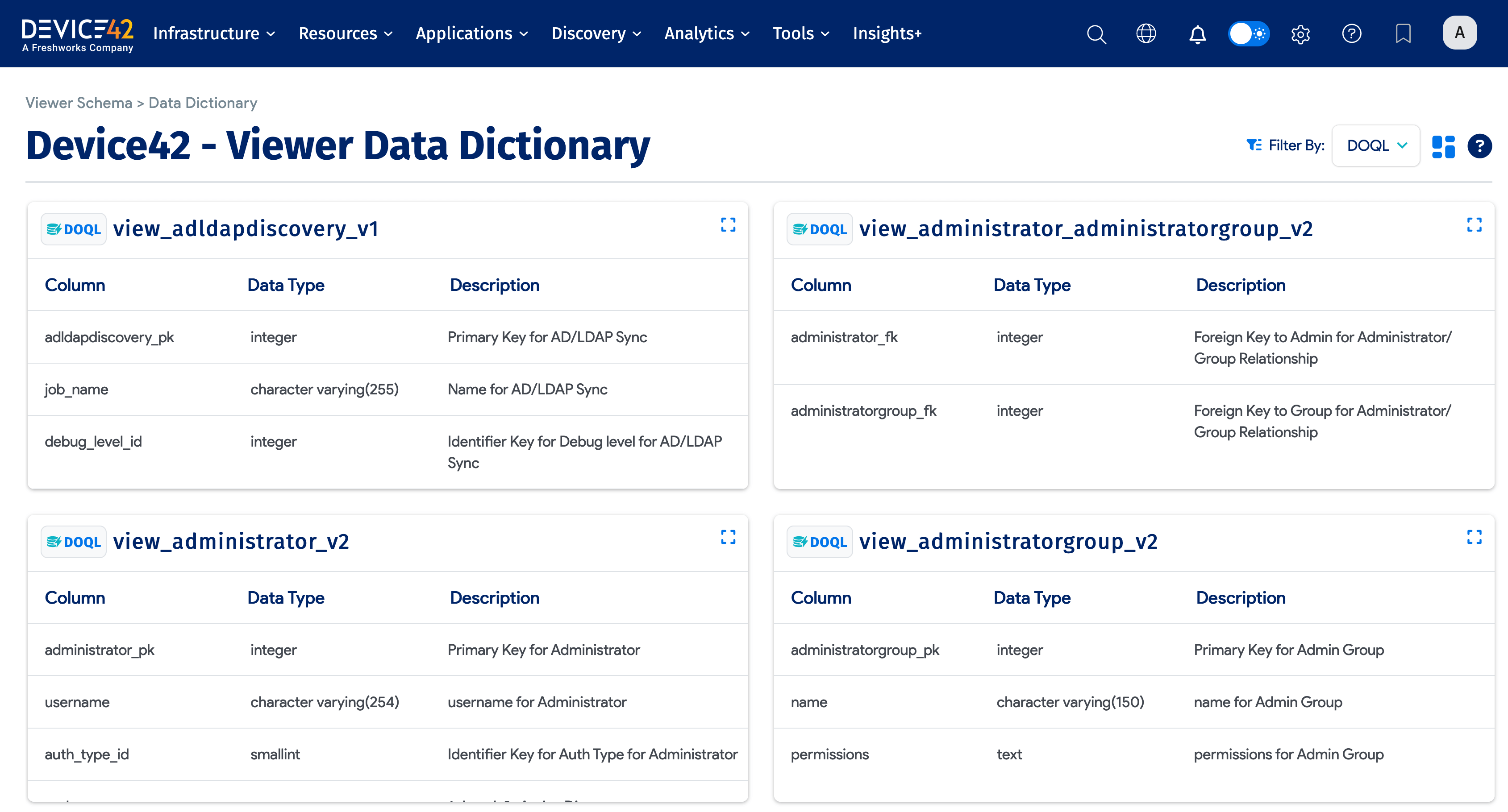Click 'Name for AD/LDAP Sync' description

527,389
